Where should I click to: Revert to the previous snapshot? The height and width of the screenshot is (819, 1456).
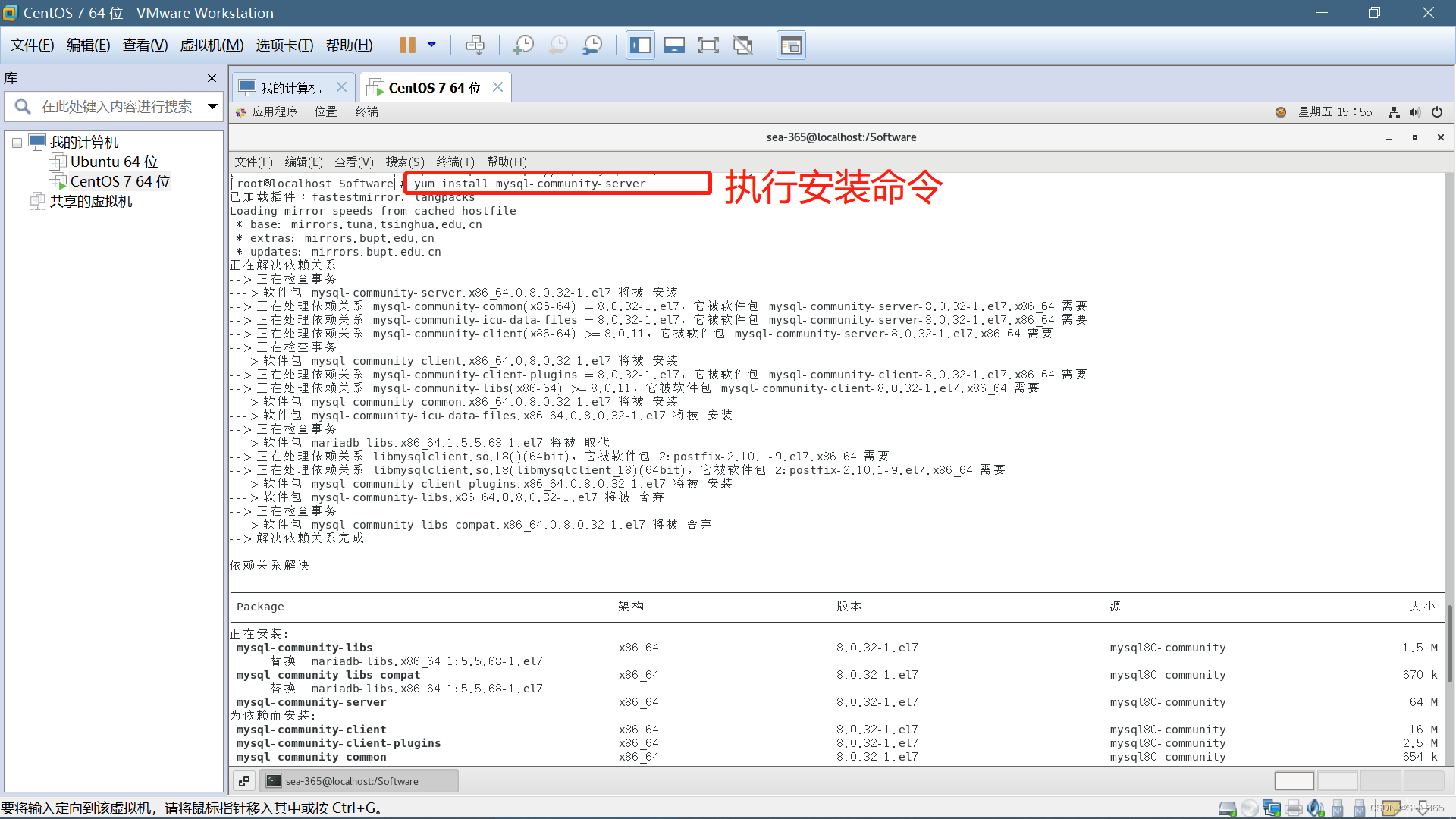coord(558,45)
